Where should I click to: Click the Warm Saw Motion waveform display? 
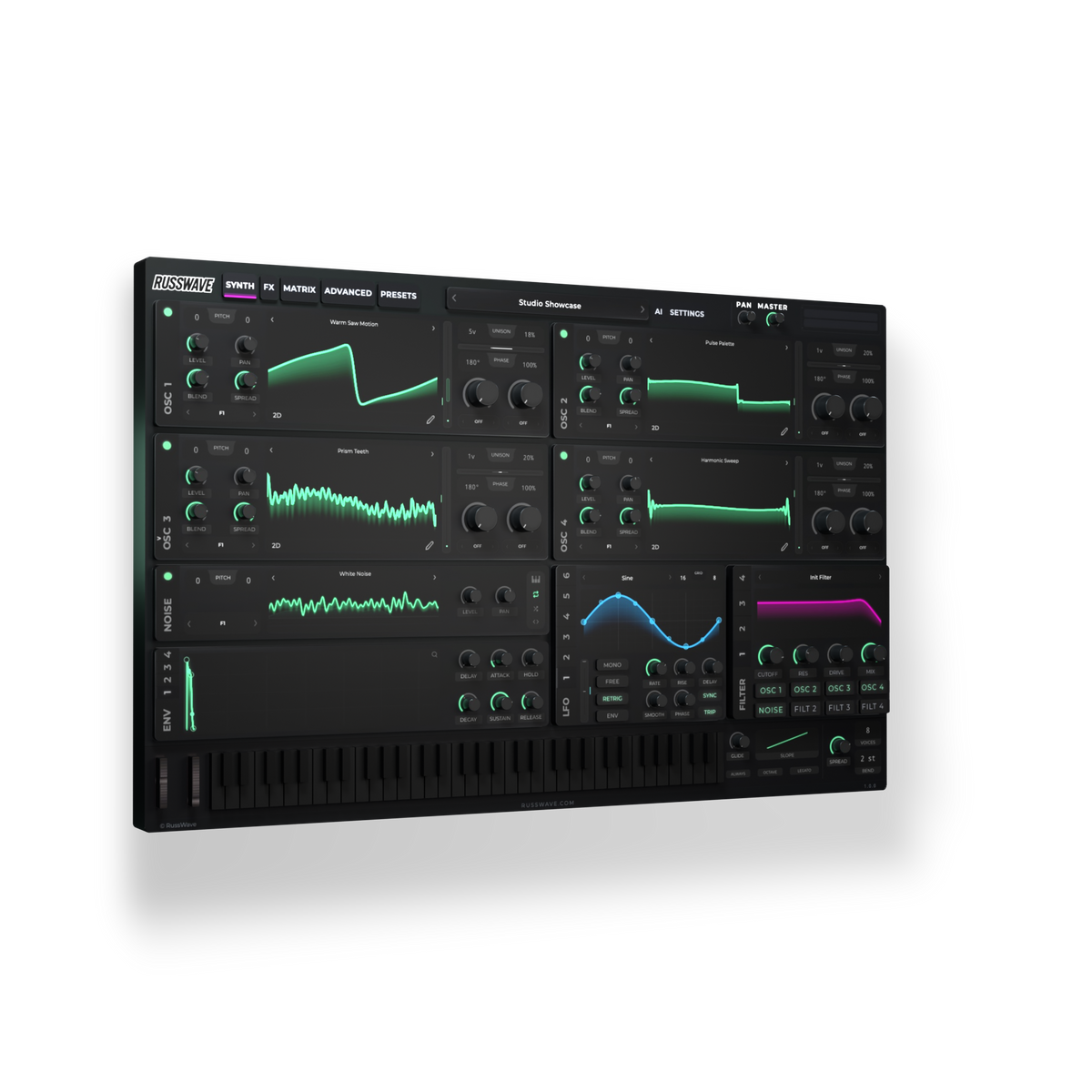[353, 375]
